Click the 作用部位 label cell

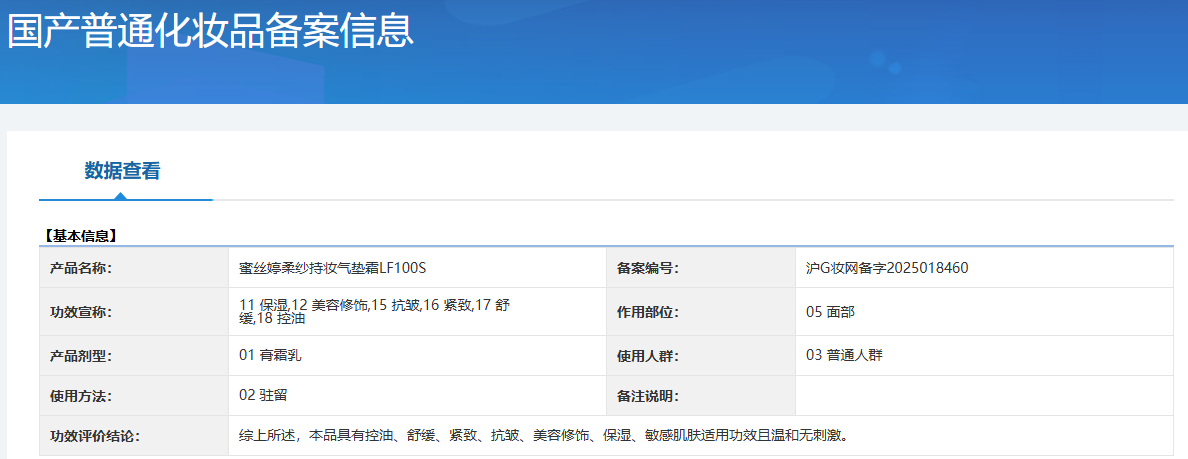click(701, 312)
